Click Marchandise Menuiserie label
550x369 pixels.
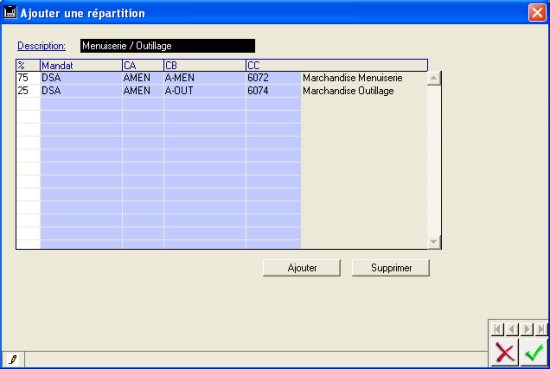pyautogui.click(x=352, y=78)
